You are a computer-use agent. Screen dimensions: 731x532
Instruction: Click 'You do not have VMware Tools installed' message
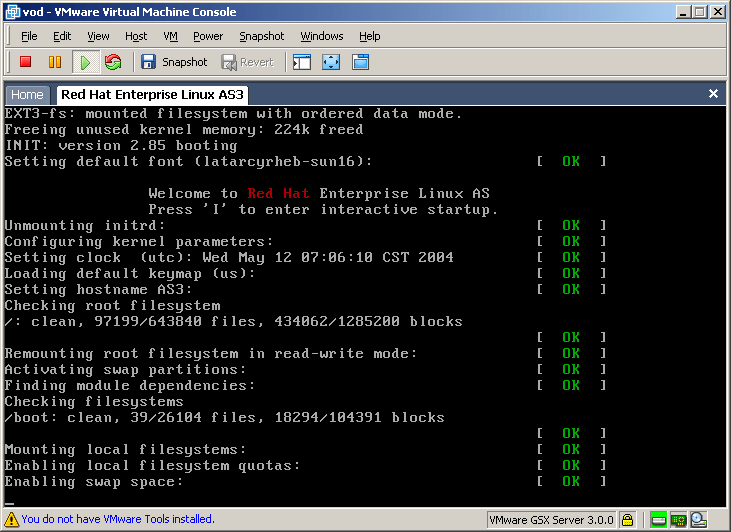118,519
